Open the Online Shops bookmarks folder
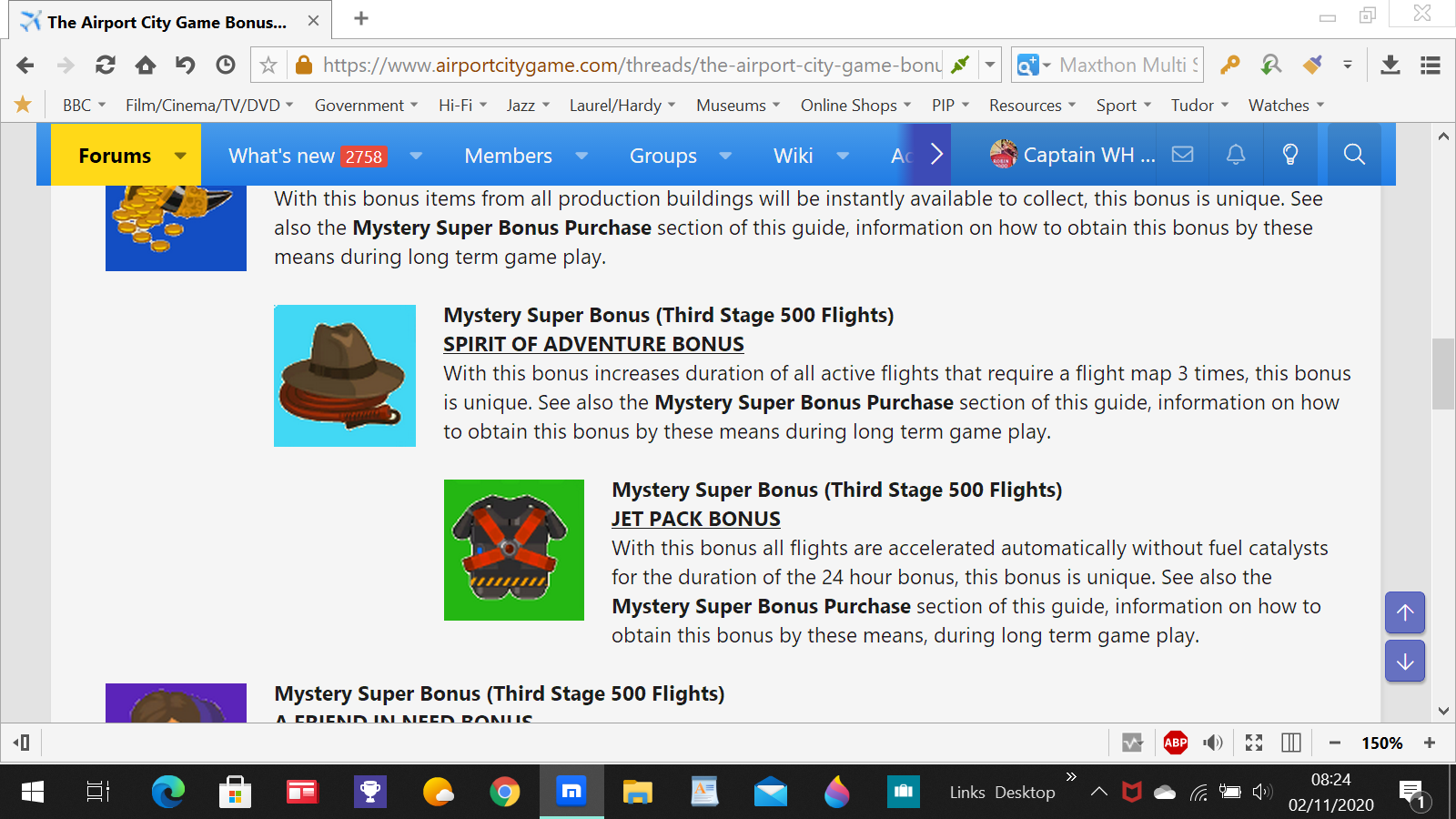The image size is (1456, 819). pos(855,106)
